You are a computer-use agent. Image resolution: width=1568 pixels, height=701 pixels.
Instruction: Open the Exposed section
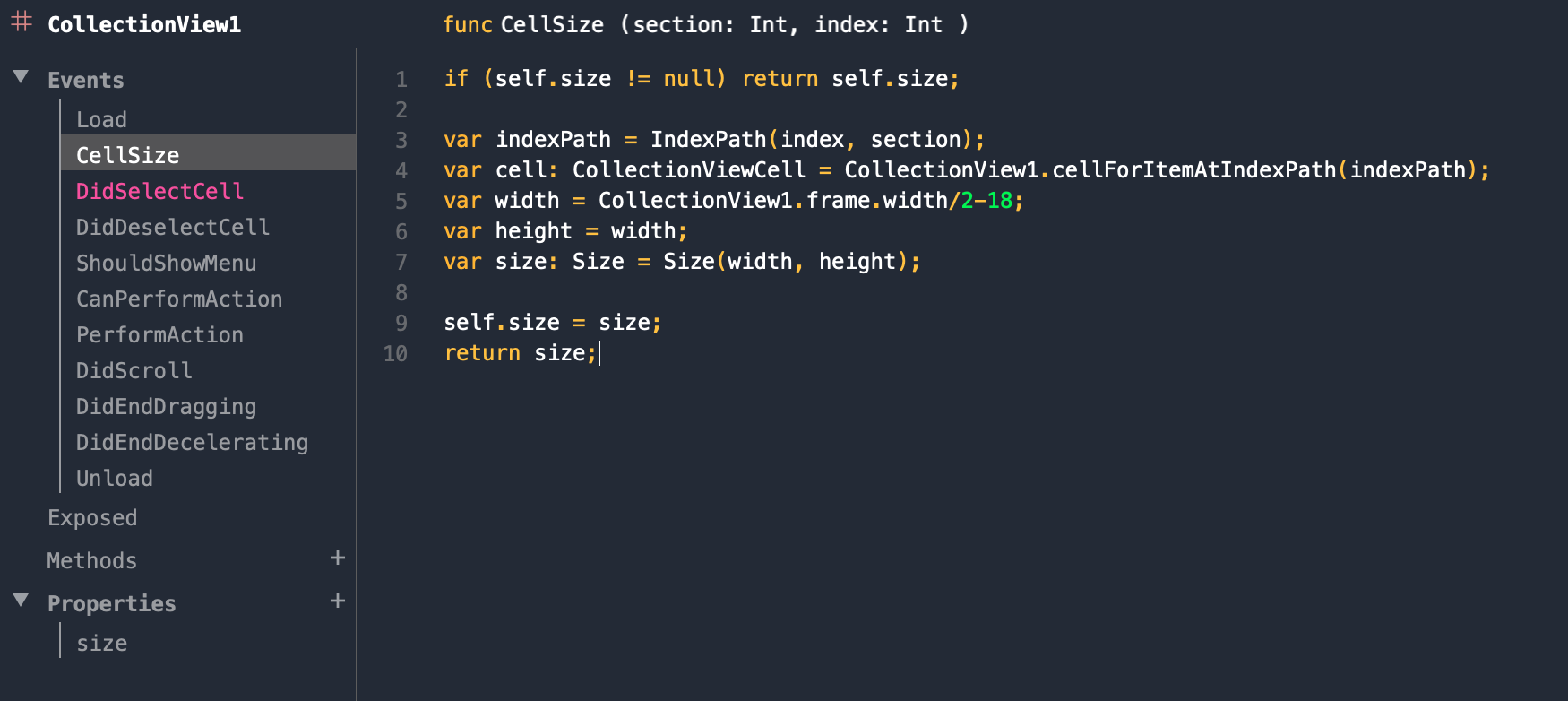[x=92, y=518]
